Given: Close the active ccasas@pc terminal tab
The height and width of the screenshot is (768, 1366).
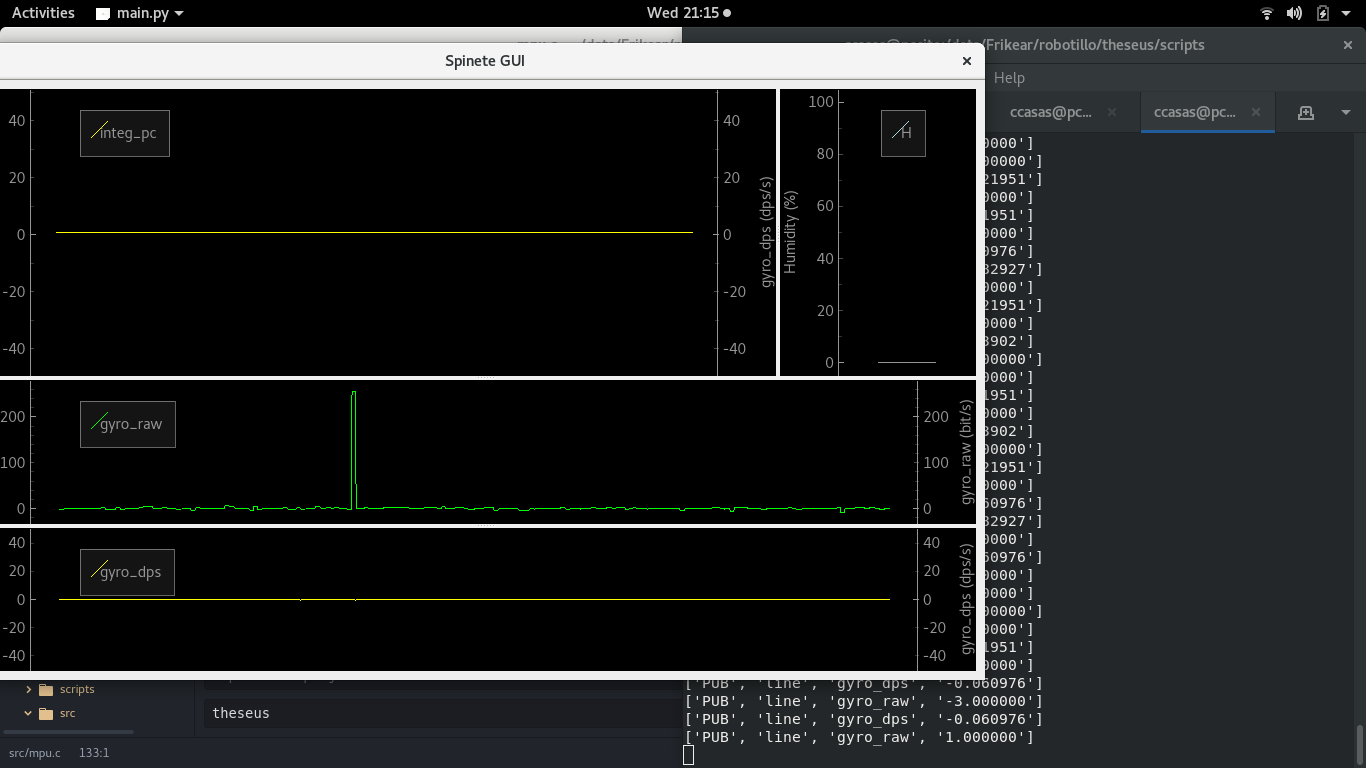Looking at the screenshot, I should pos(1256,112).
